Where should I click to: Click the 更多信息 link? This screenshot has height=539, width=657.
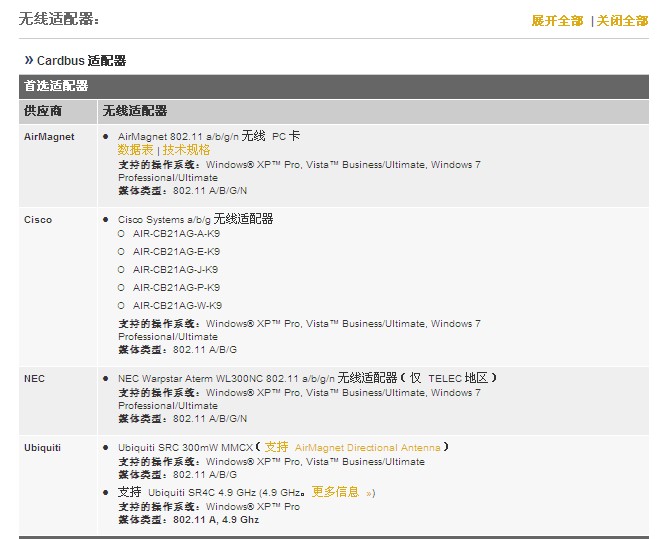[x=335, y=492]
